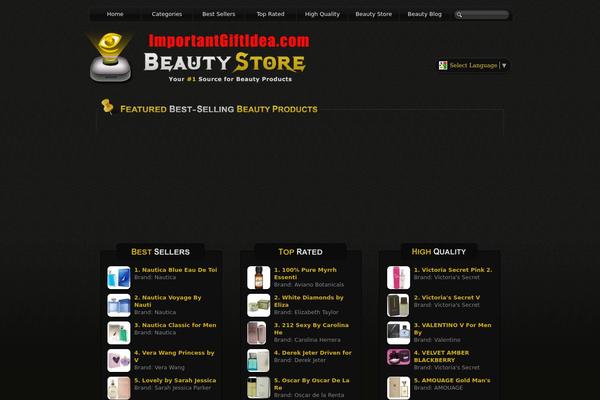600x400 pixels.
Task: Open the Victoria's Secret V link
Action: 447,297
